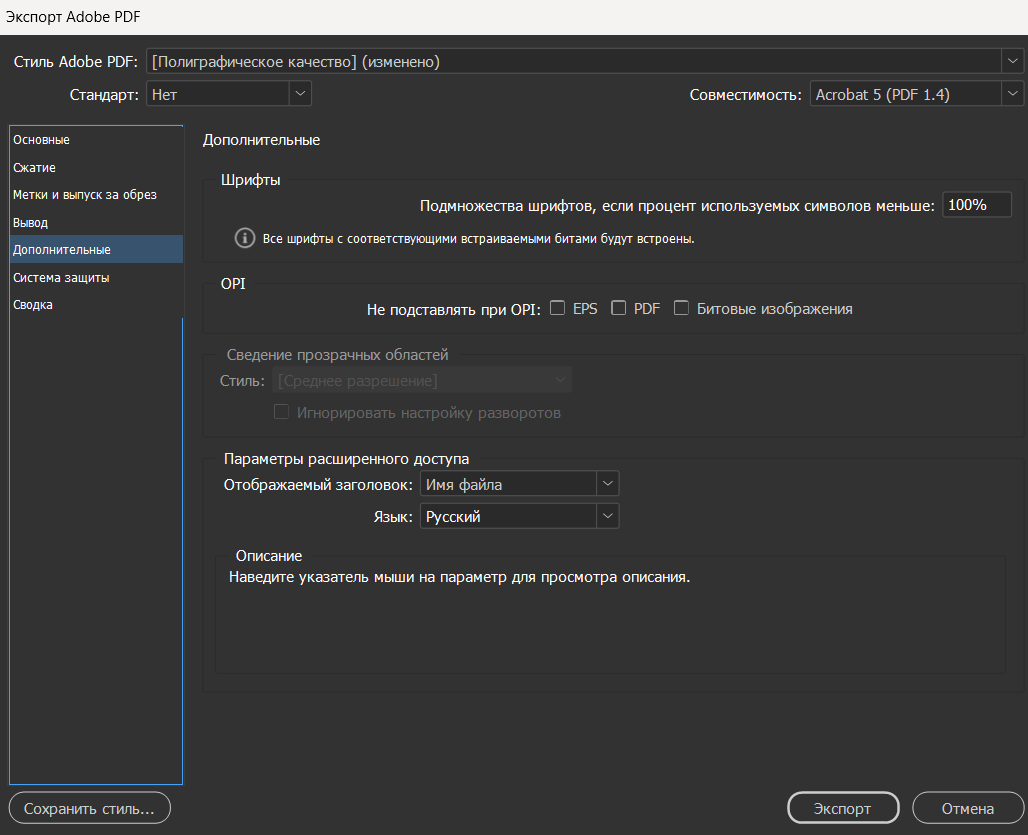This screenshot has width=1028, height=835.
Task: Open Совместимость dropdown with Acrobat 5
Action: pyautogui.click(x=917, y=94)
